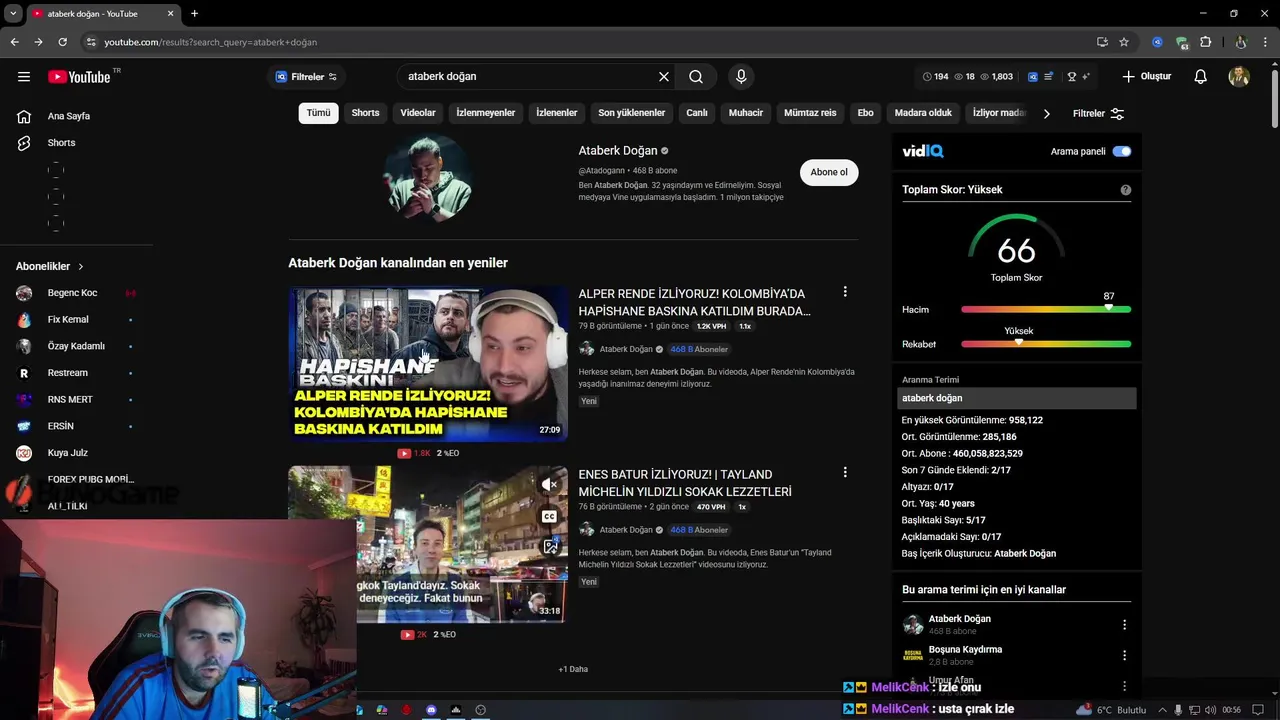Open the taskbar volume icon

(x=1212, y=710)
